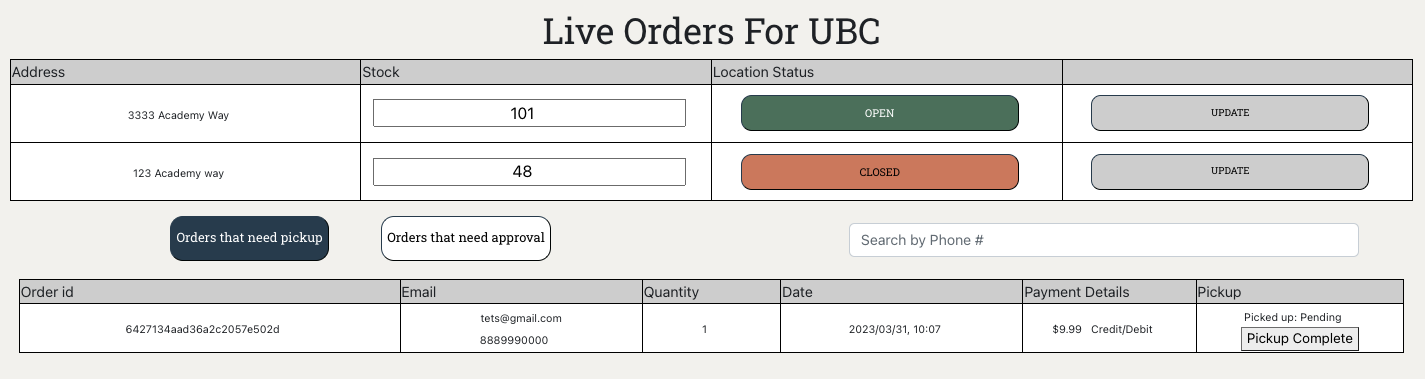1425x379 pixels.
Task: Toggle the red CLOSED location status button
Action: 879,172
